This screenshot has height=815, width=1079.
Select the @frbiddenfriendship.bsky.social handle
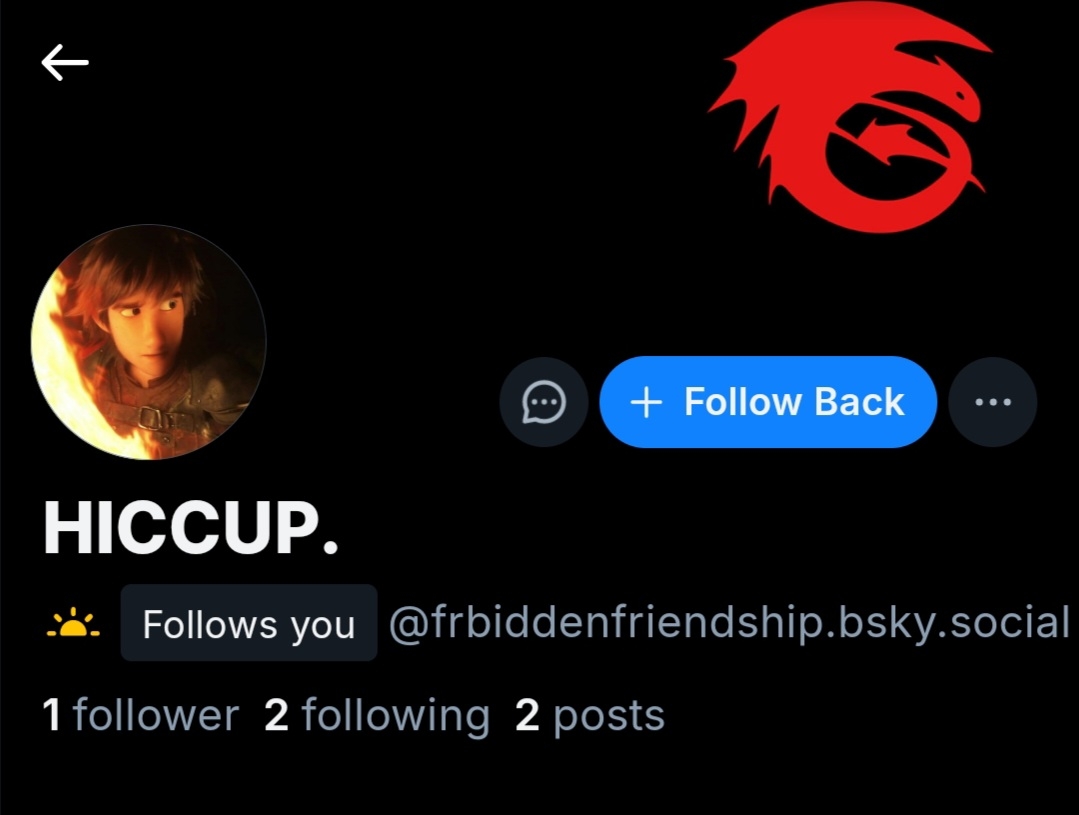click(x=729, y=623)
